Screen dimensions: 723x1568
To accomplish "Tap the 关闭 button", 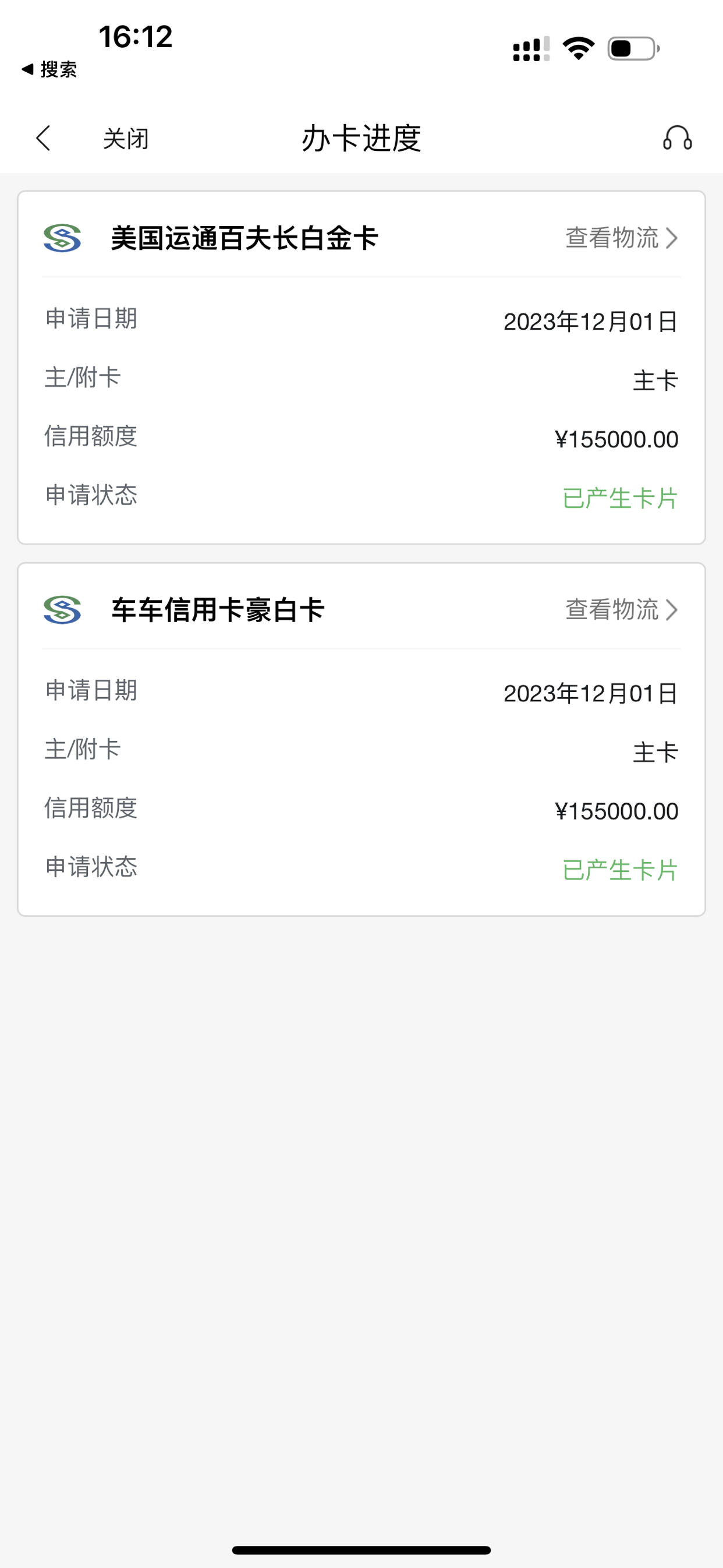I will (x=126, y=139).
